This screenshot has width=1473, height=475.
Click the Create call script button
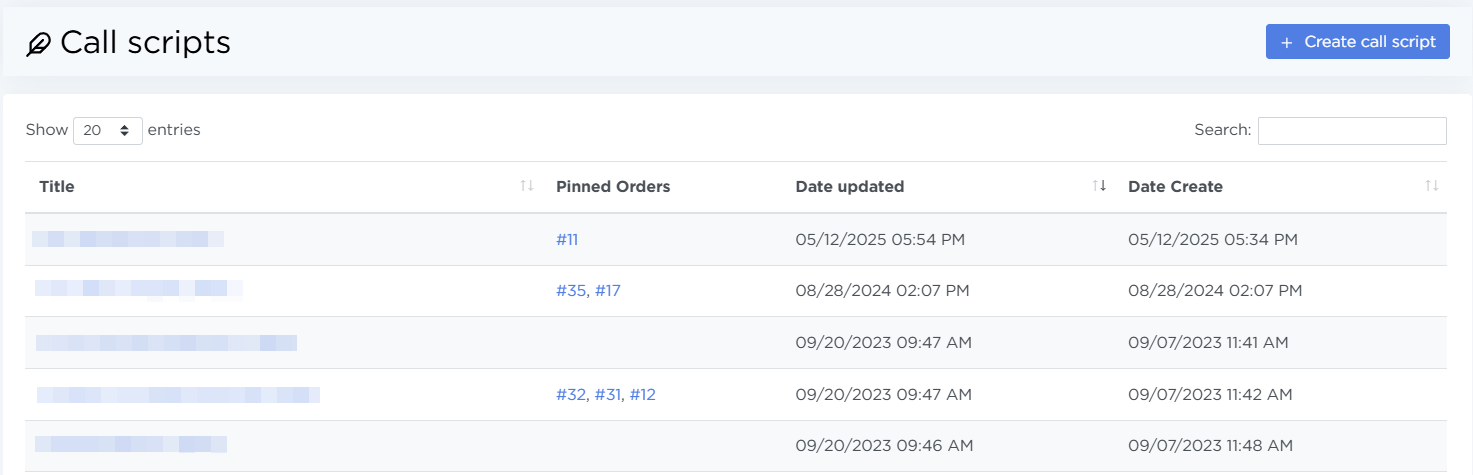click(x=1357, y=42)
